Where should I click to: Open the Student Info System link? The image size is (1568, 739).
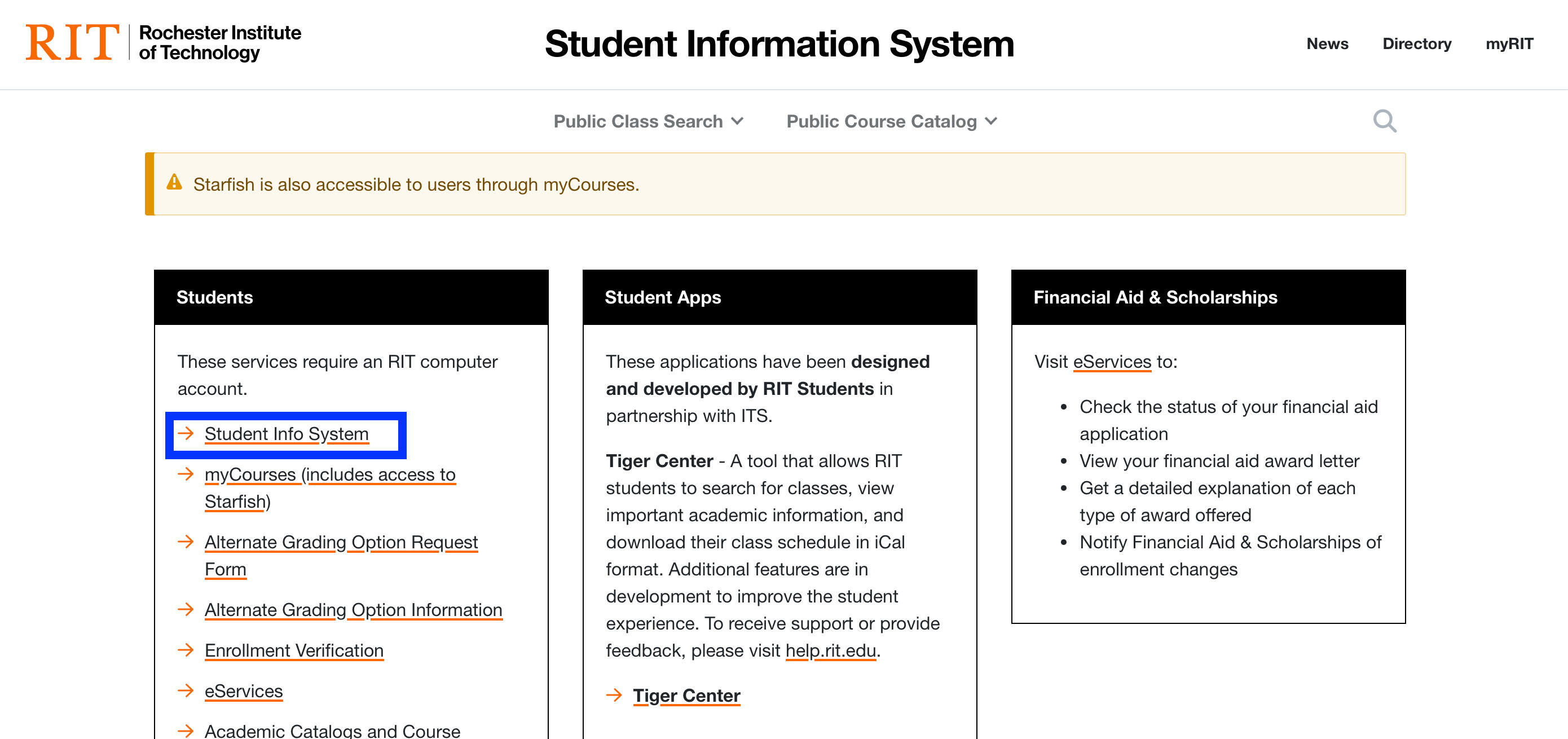[287, 434]
